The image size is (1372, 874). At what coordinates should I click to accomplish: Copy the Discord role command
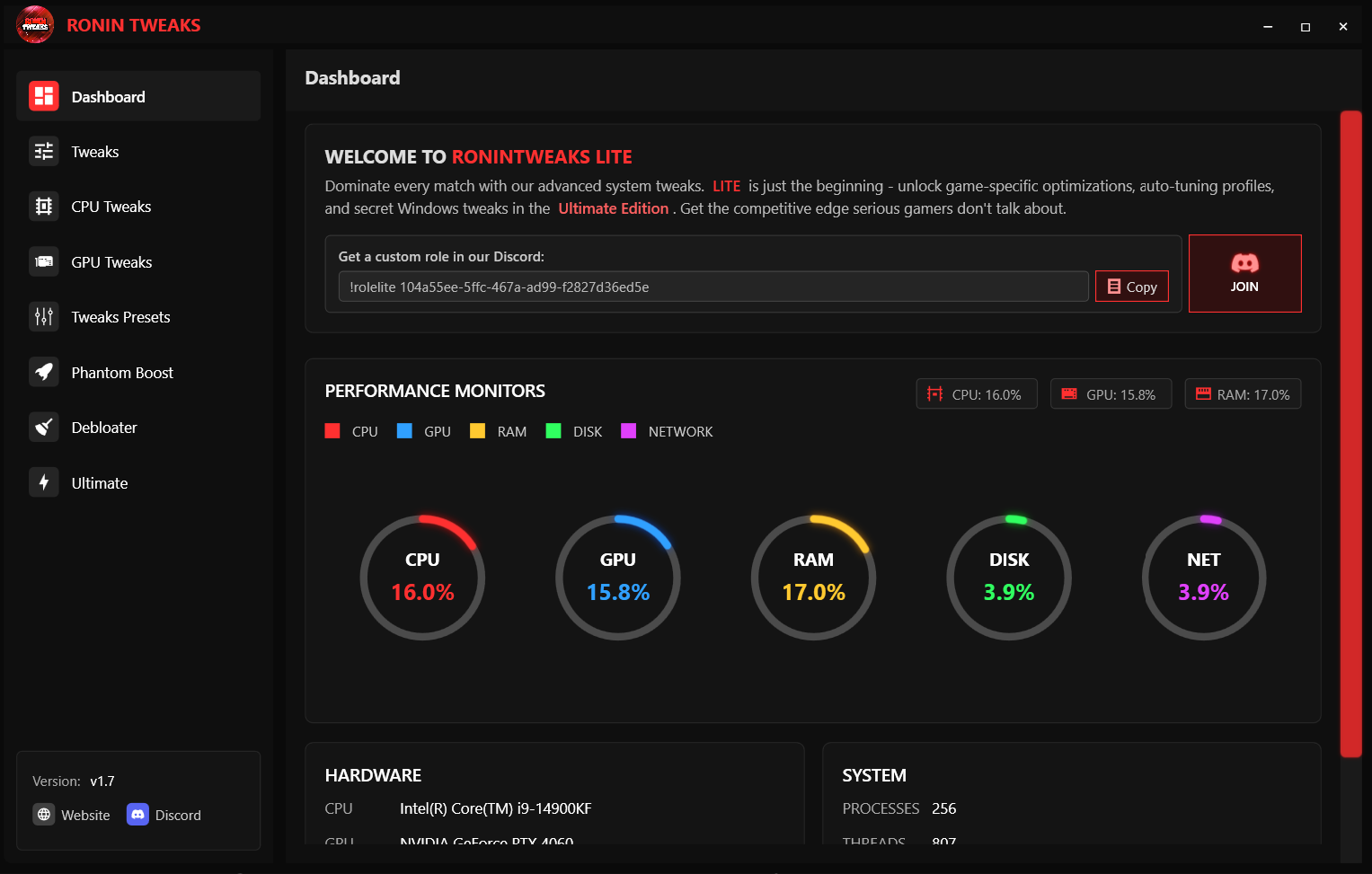click(1132, 287)
